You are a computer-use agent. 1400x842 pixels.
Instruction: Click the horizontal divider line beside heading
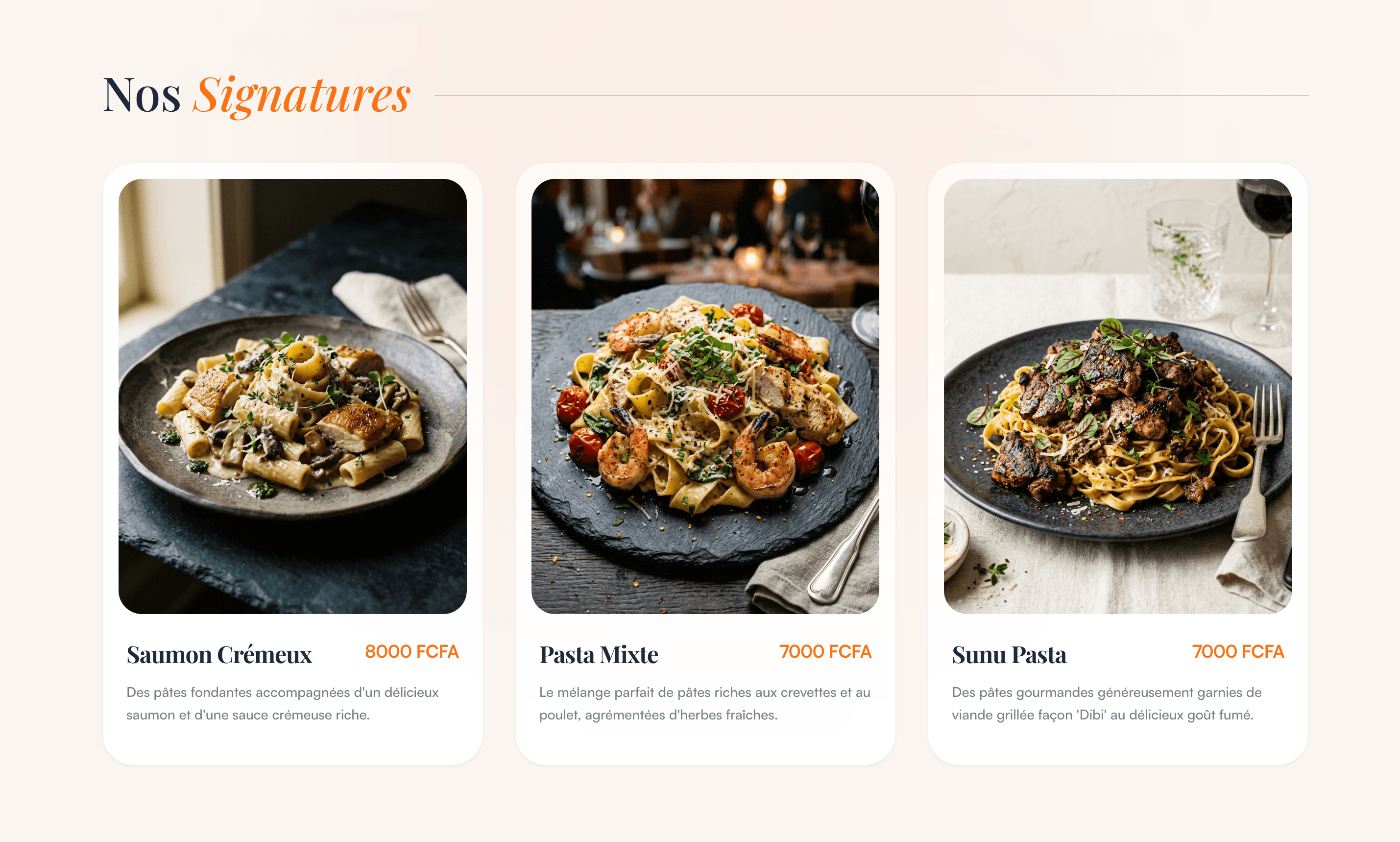click(x=871, y=95)
